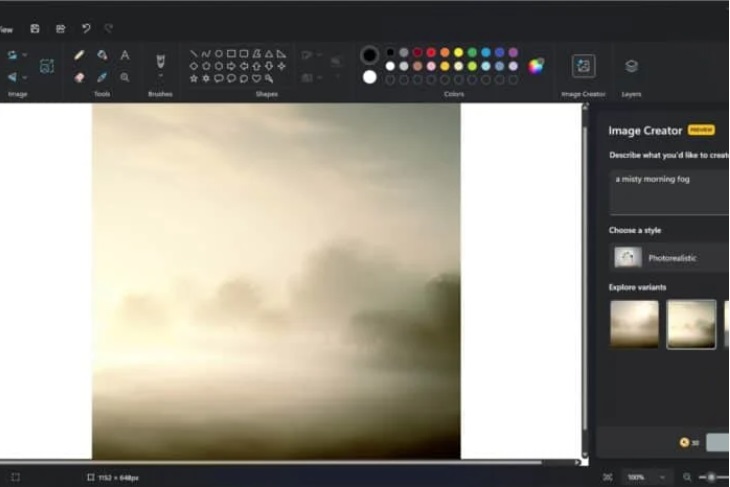
Task: Open the Photorealistic style dropdown
Action: (669, 257)
